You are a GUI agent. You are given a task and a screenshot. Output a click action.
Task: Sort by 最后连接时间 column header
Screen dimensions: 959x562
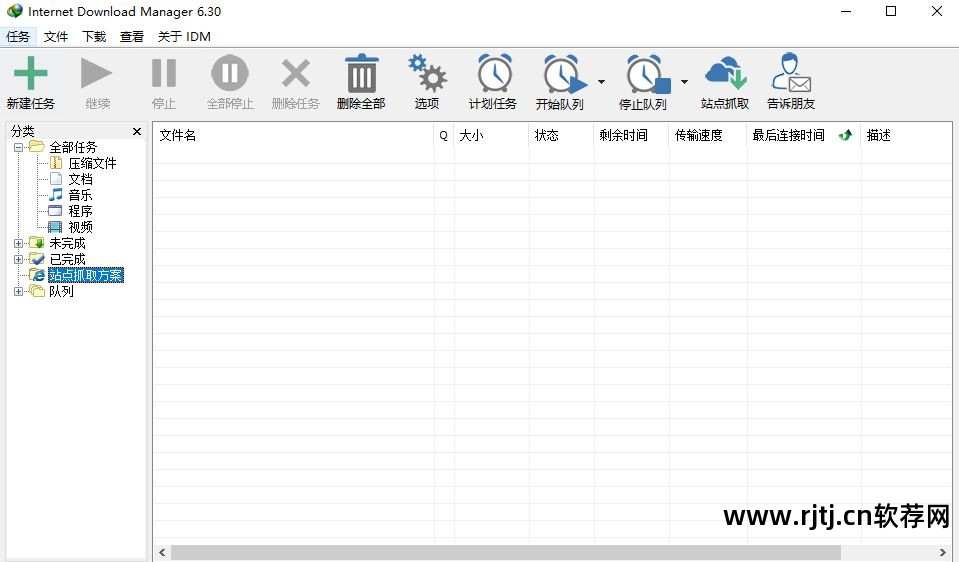tap(804, 135)
